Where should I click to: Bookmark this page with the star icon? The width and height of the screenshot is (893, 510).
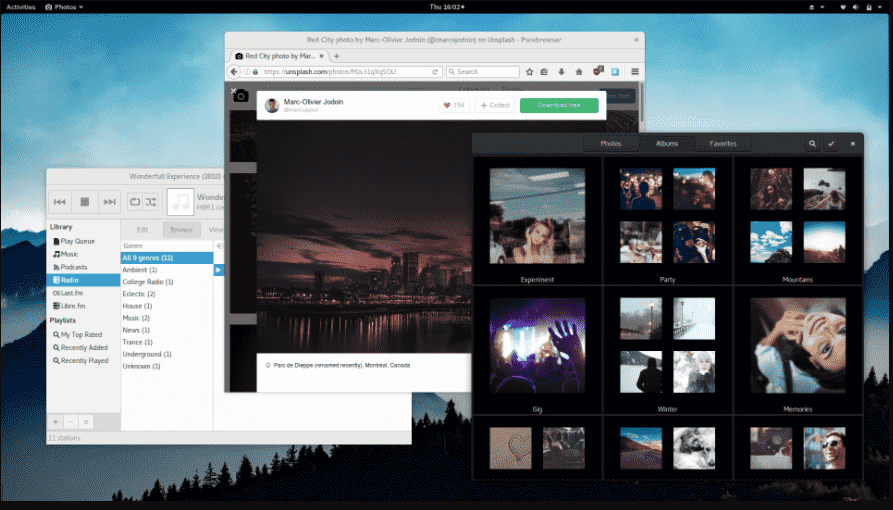[x=529, y=72]
